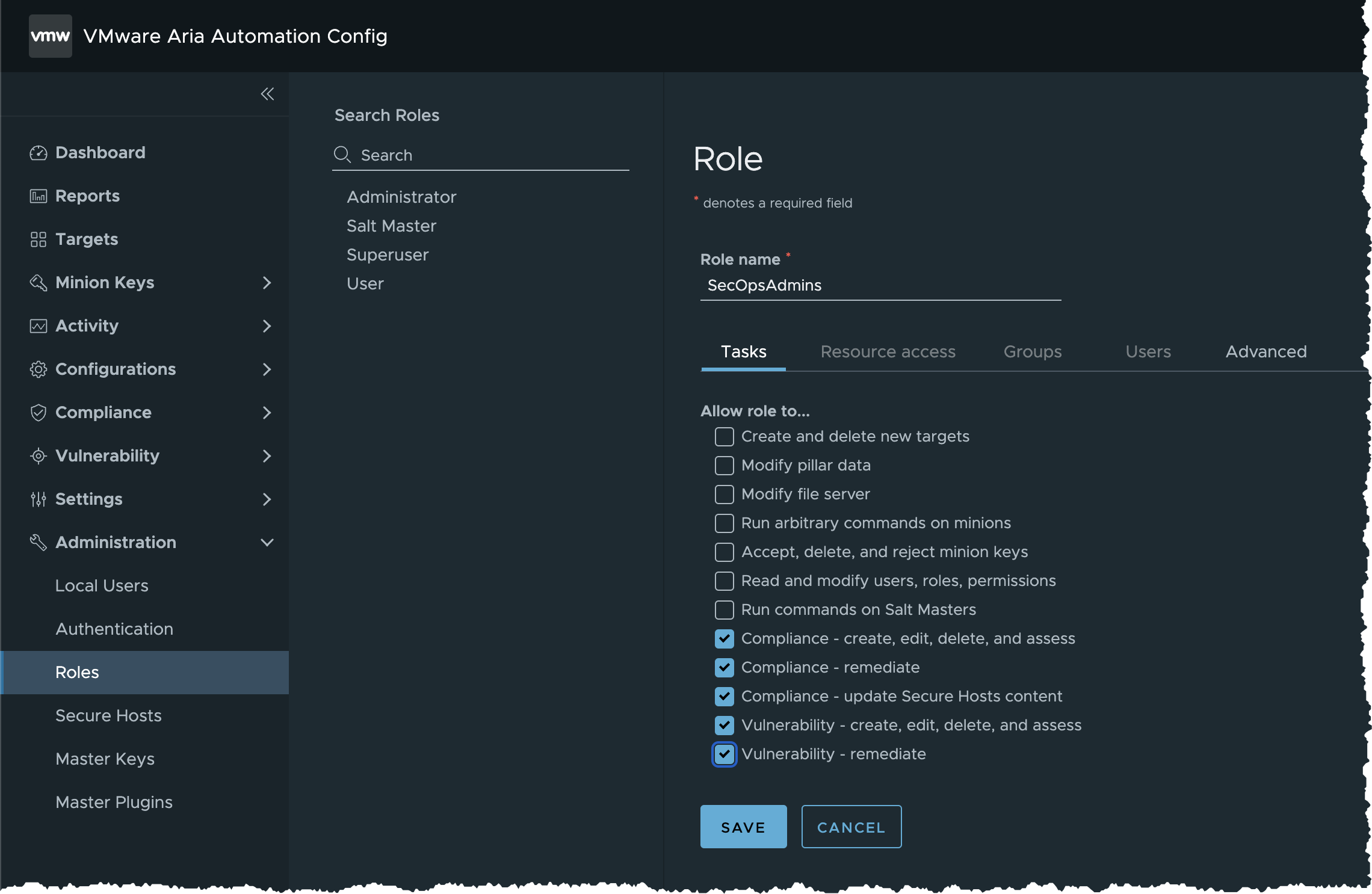The image size is (1372, 894).
Task: Expand the Activity section chevron
Action: [x=267, y=326]
